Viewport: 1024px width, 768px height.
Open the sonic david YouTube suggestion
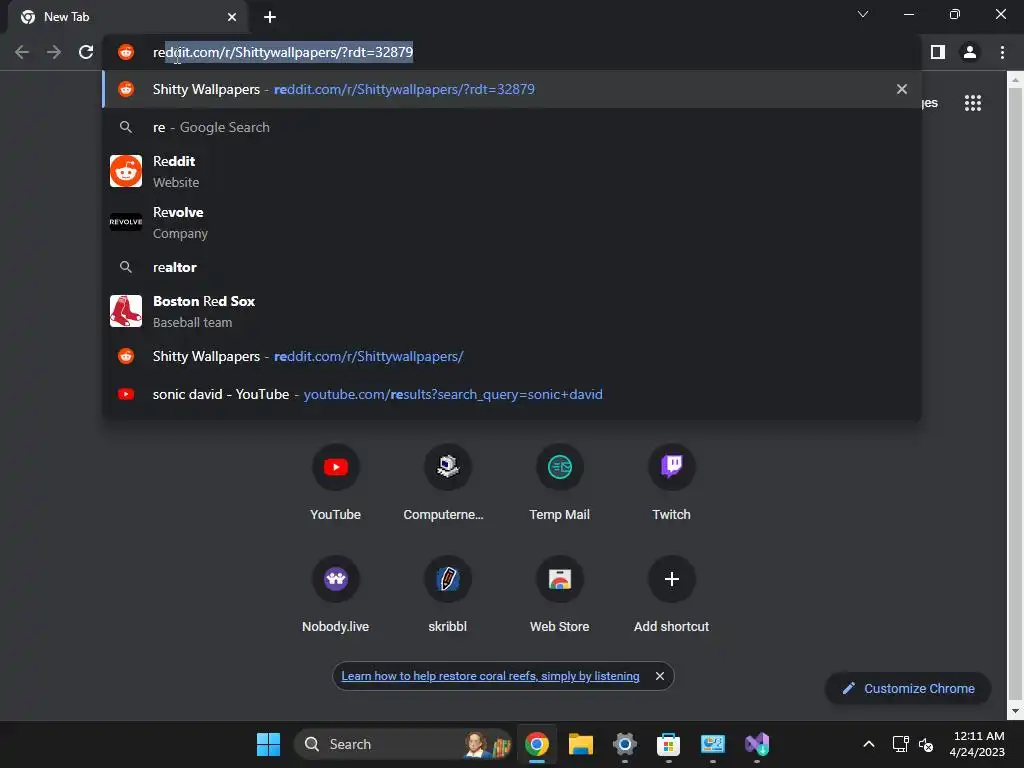click(x=512, y=394)
